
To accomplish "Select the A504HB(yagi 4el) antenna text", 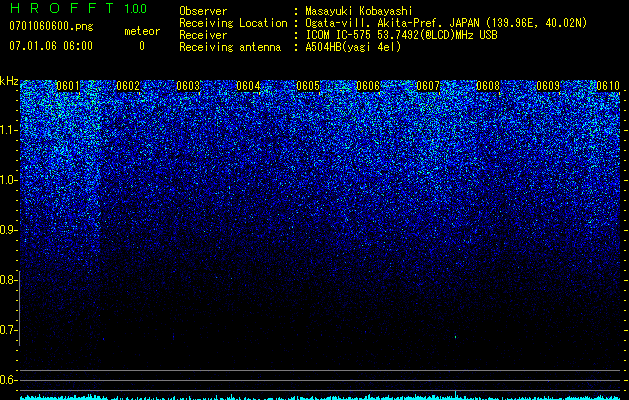I will coord(353,47).
